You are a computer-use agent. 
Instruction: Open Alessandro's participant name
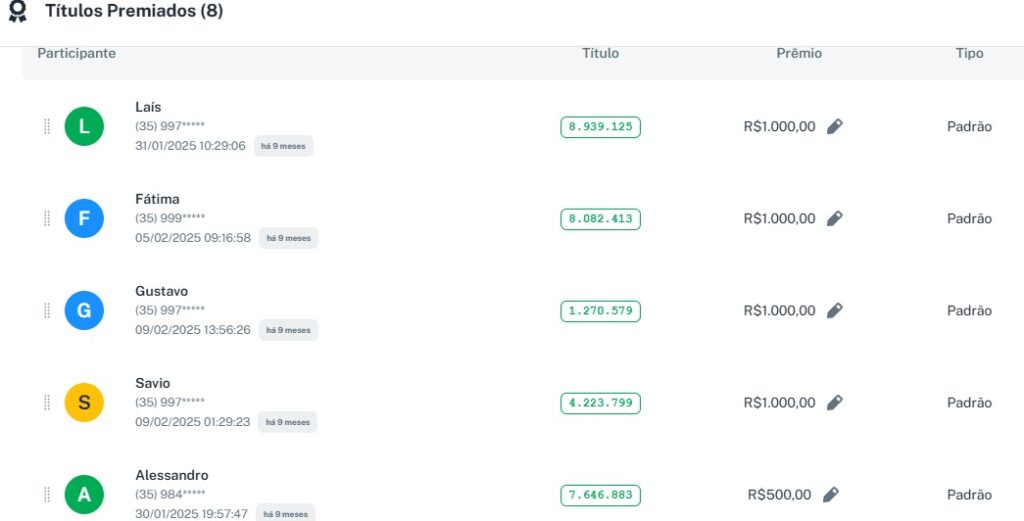point(172,475)
